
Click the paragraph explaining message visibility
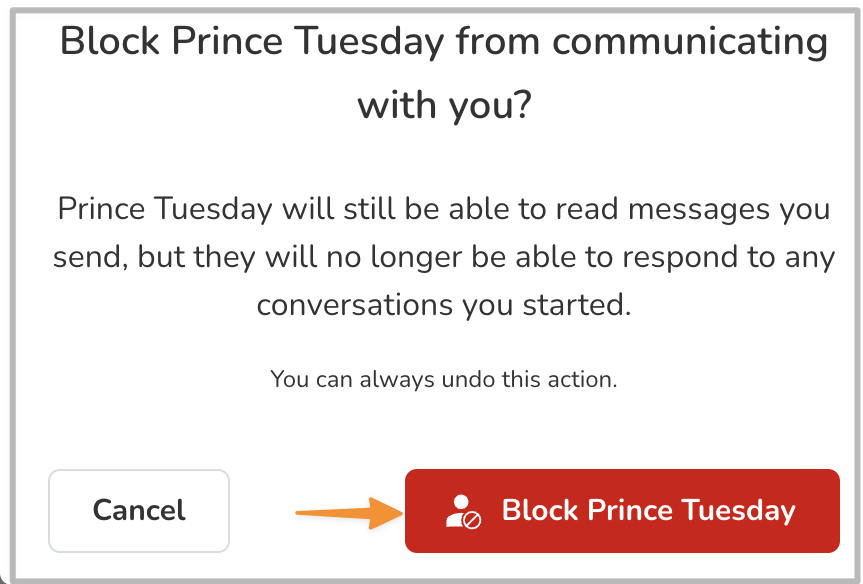443,256
